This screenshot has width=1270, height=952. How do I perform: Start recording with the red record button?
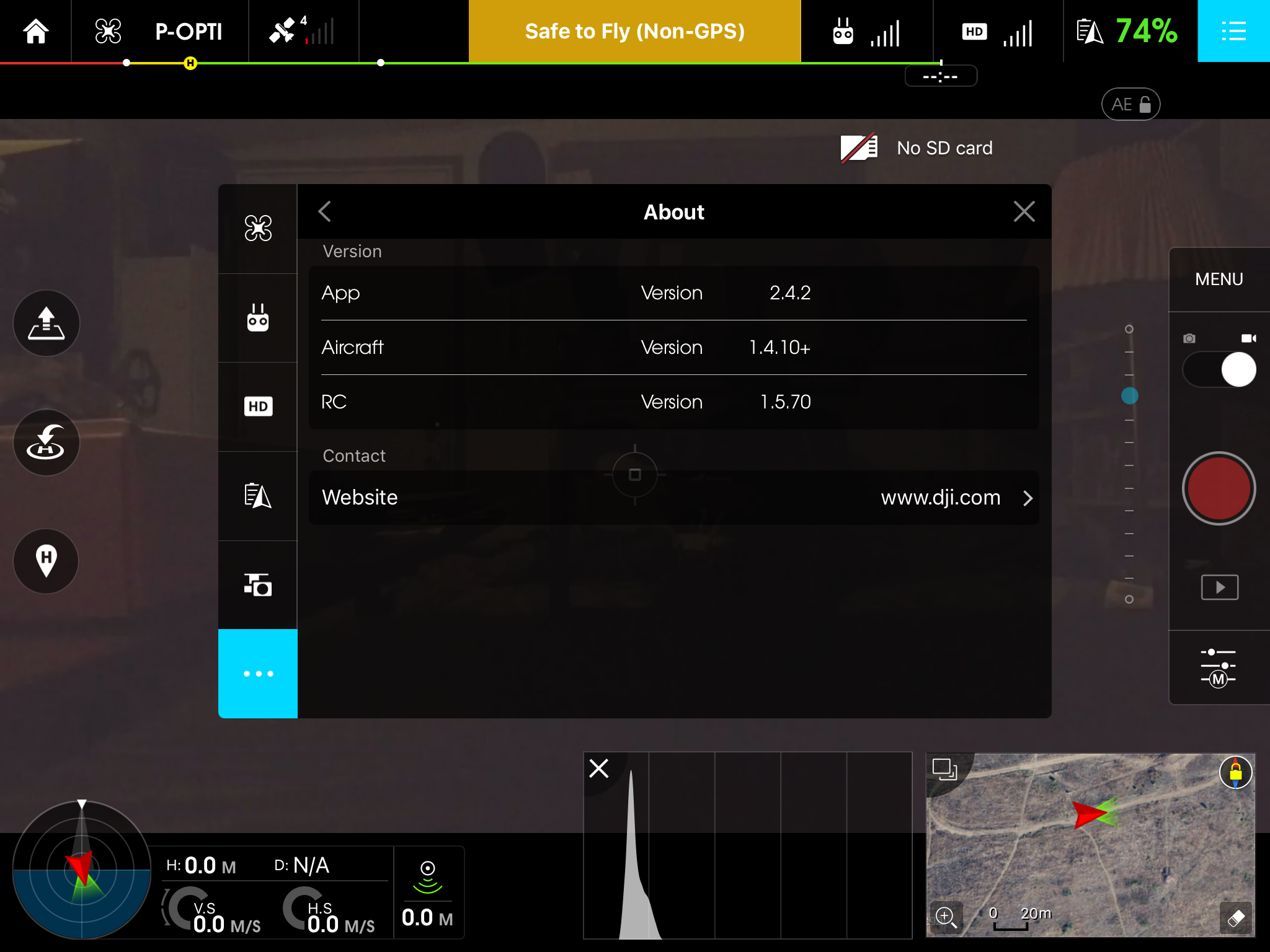pos(1219,488)
